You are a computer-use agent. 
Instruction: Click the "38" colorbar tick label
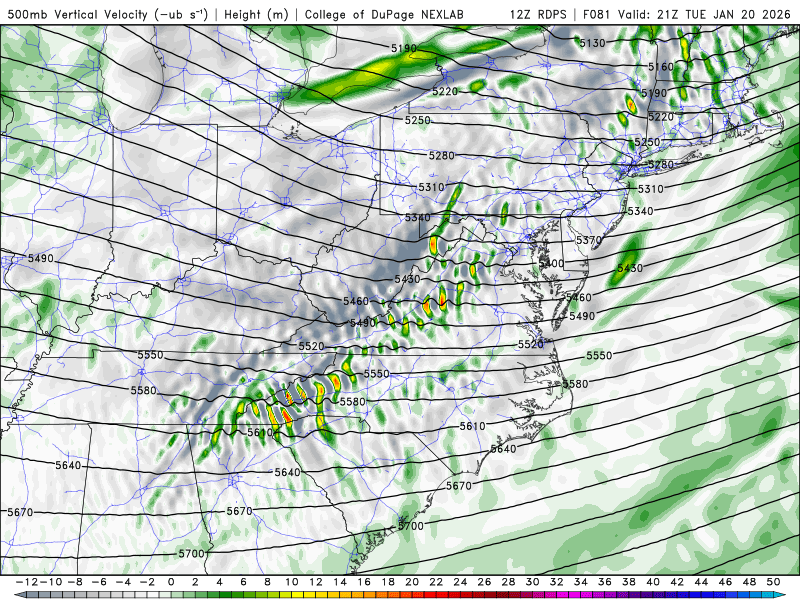[x=629, y=582]
